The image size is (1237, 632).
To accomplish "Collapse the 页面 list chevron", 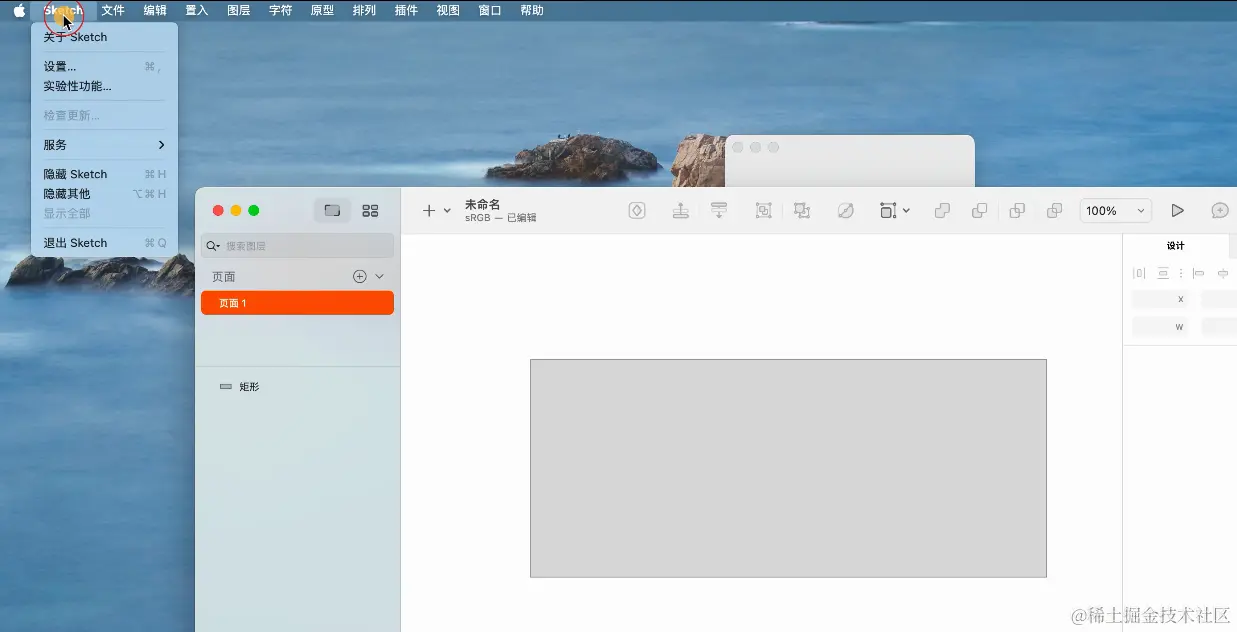I will 379,276.
